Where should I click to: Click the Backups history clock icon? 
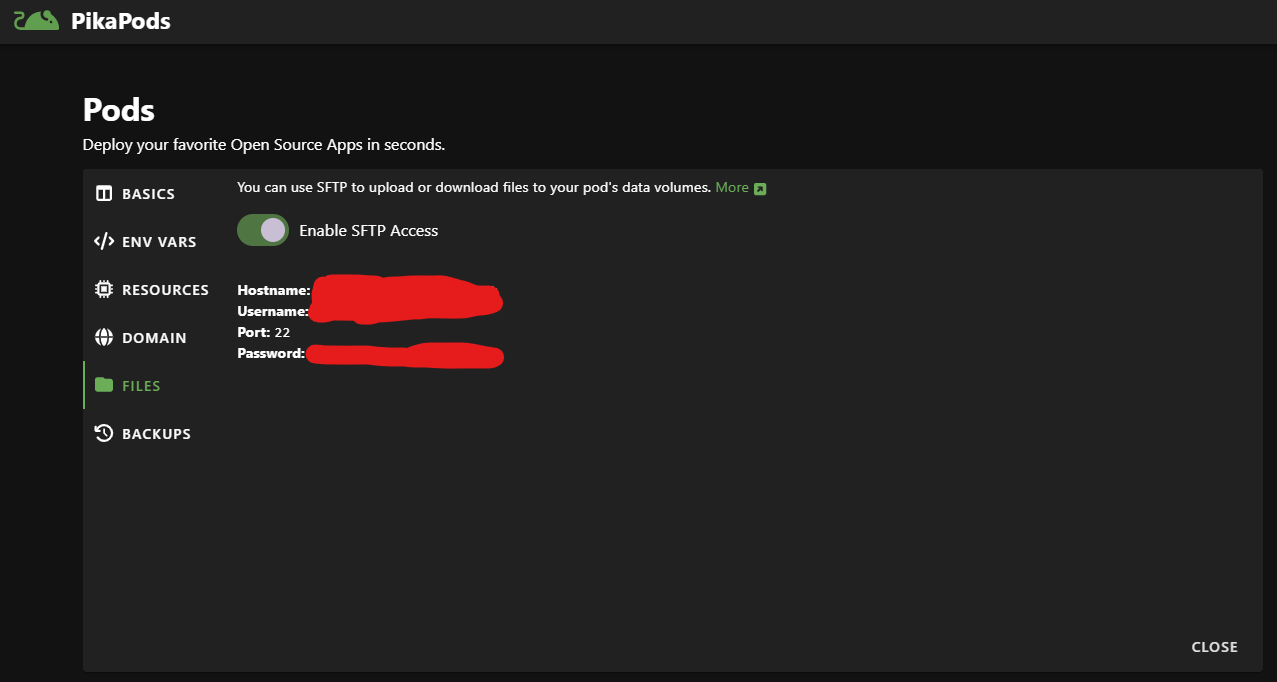tap(103, 433)
